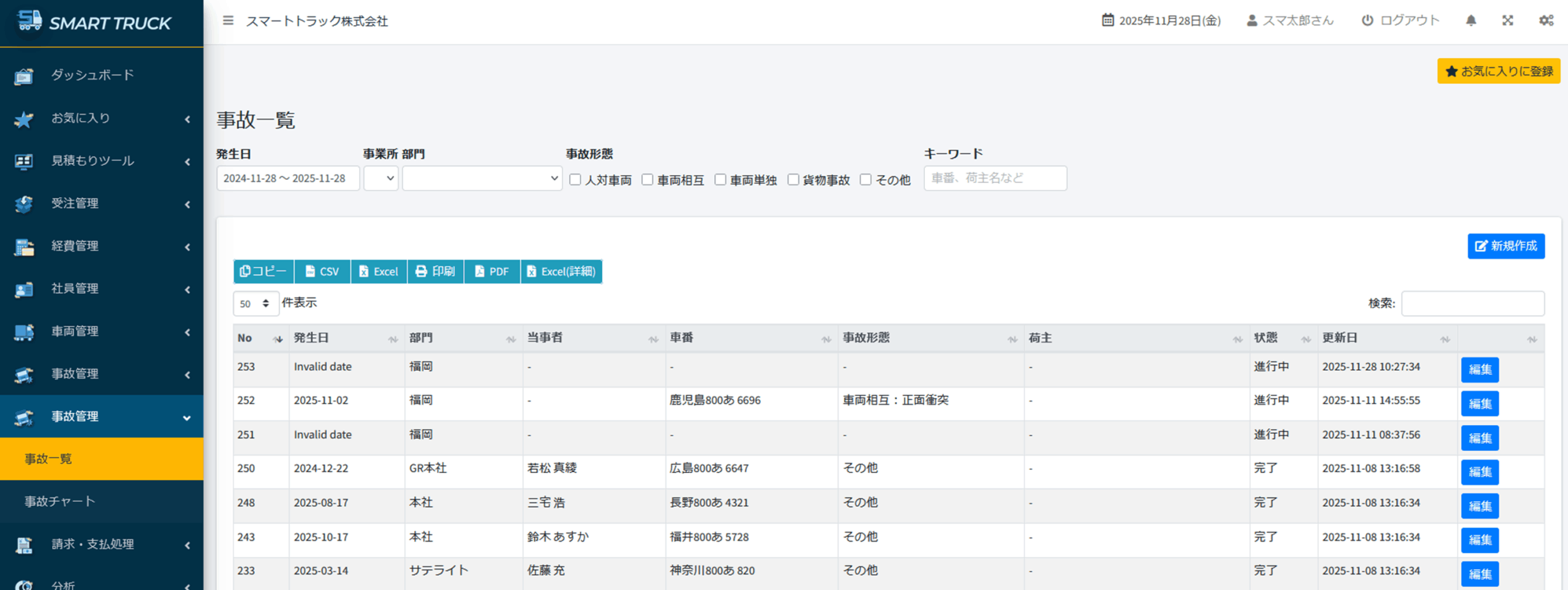Expand the 車両管理 sidebar menu
This screenshot has height=590, width=1568.
(x=102, y=331)
